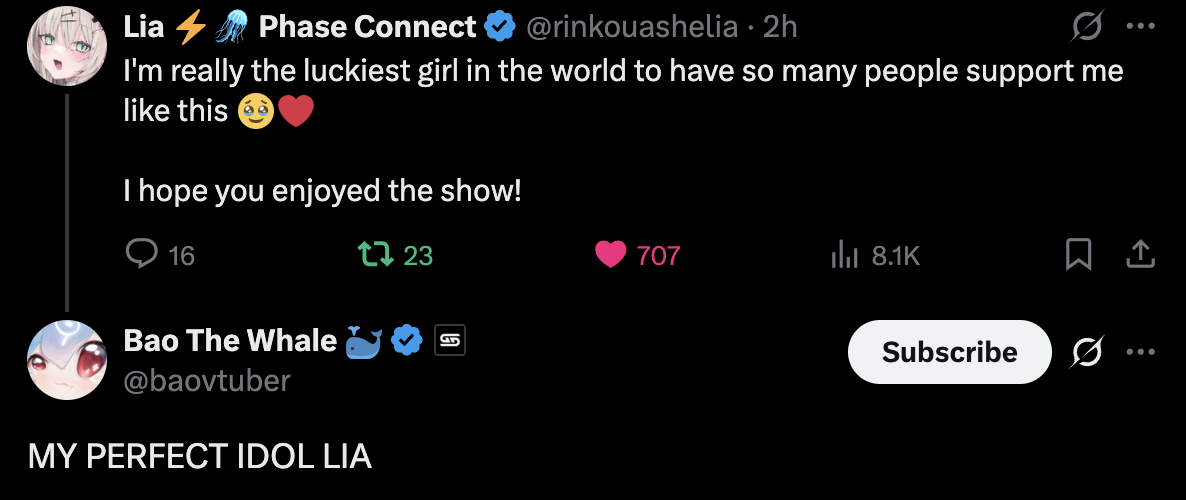This screenshot has height=500, width=1186.
Task: Open Lia's profile avatar
Action: point(66,49)
